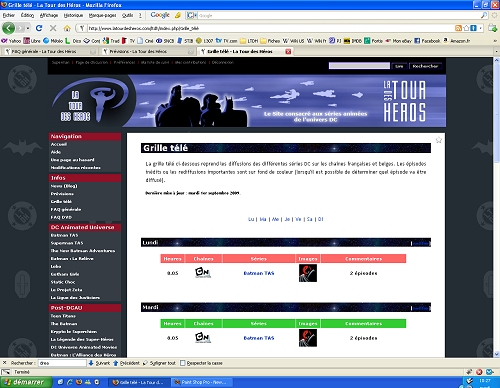Click the vertical scrollbar down arrow

[496, 354]
